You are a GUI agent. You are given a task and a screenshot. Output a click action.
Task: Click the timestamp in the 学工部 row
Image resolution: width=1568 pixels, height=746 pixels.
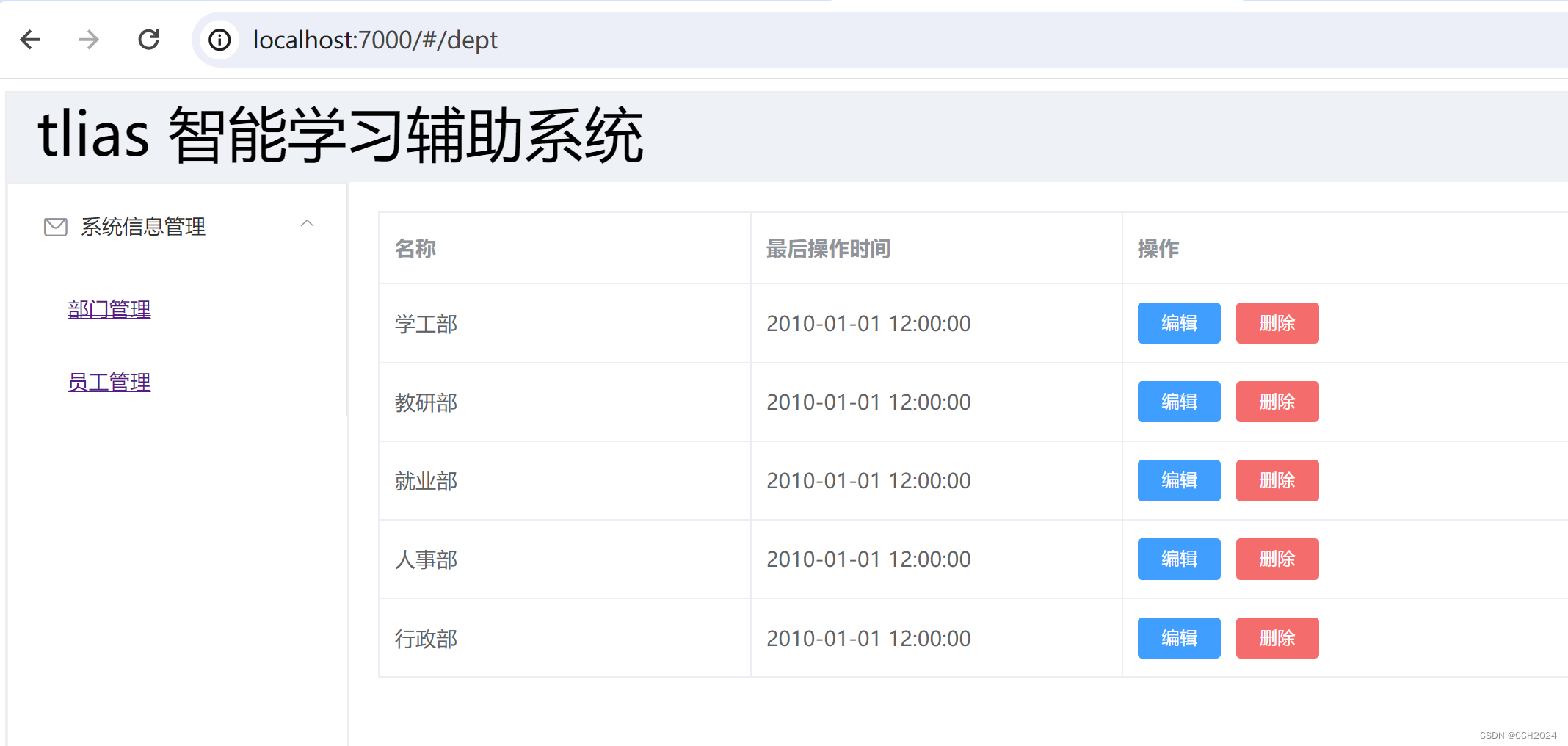868,323
